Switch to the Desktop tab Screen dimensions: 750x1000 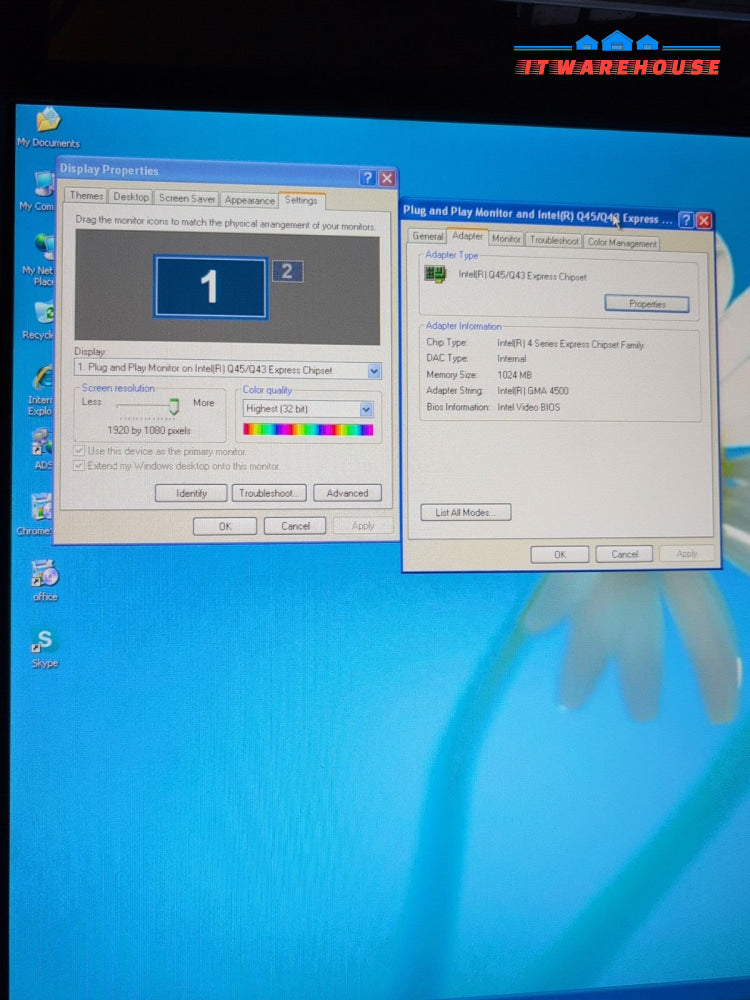[x=131, y=197]
